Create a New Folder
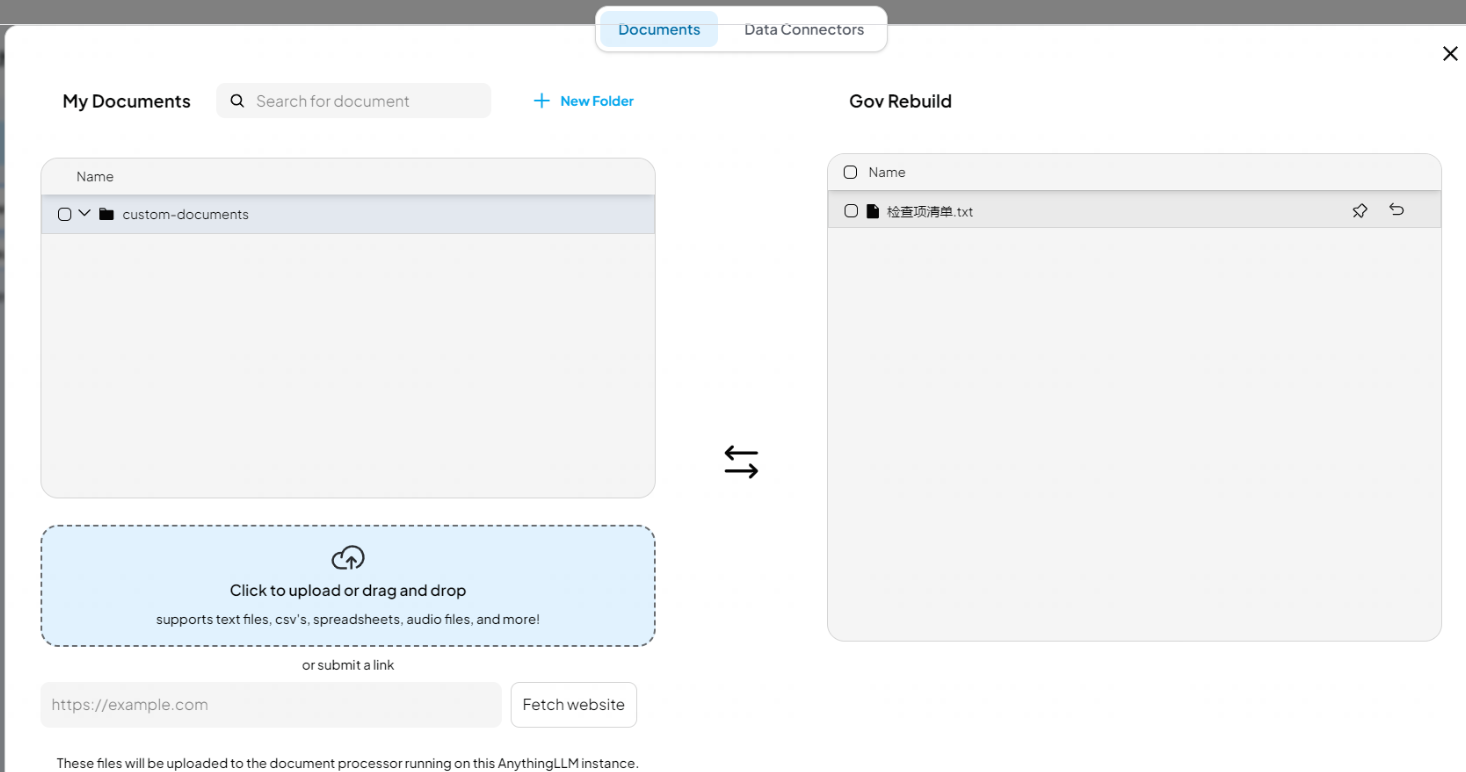Viewport: 1466px width, 772px height. pos(584,101)
